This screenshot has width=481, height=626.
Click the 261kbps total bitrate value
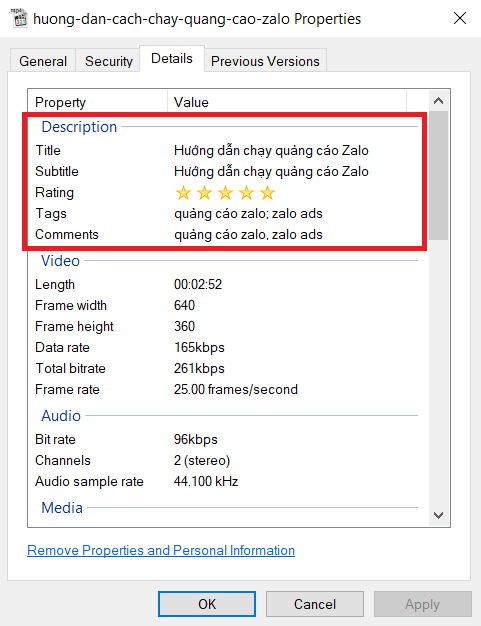[199, 368]
